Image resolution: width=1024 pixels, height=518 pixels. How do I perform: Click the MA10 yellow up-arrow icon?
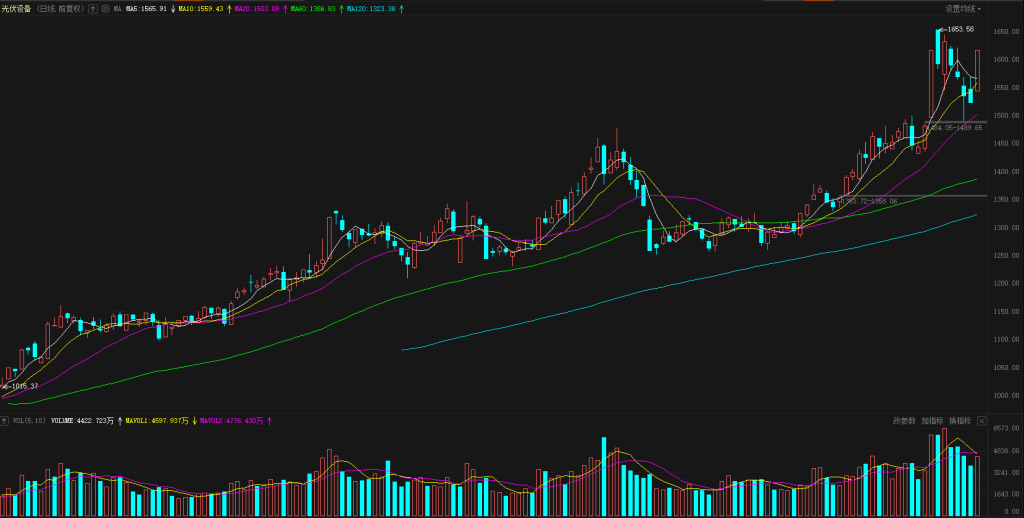(227, 8)
